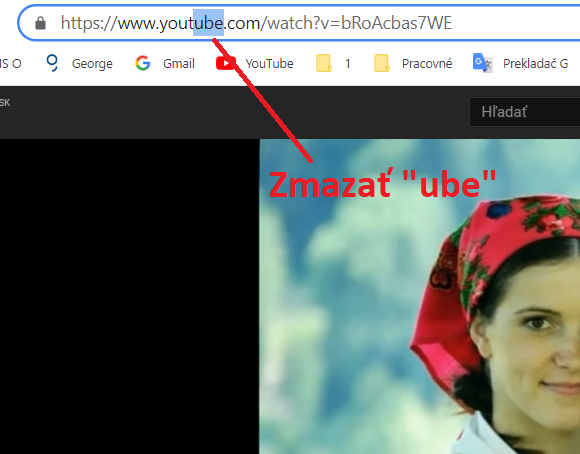Click the bookmark labeled 1
Image resolution: width=580 pixels, height=454 pixels.
[x=347, y=64]
